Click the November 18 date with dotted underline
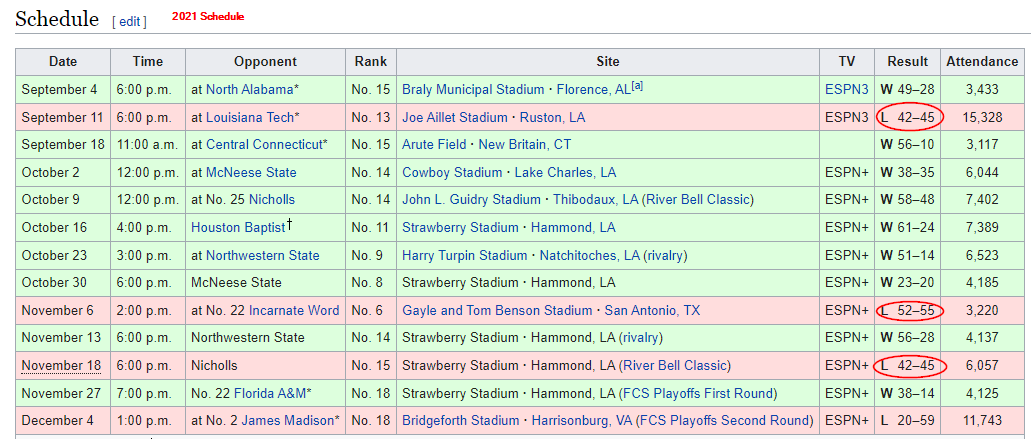Screen dimensions: 1031x439 click(61, 366)
